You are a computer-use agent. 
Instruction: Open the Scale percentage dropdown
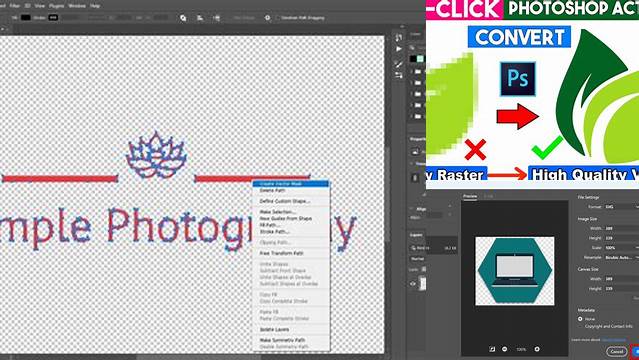[x=621, y=247]
